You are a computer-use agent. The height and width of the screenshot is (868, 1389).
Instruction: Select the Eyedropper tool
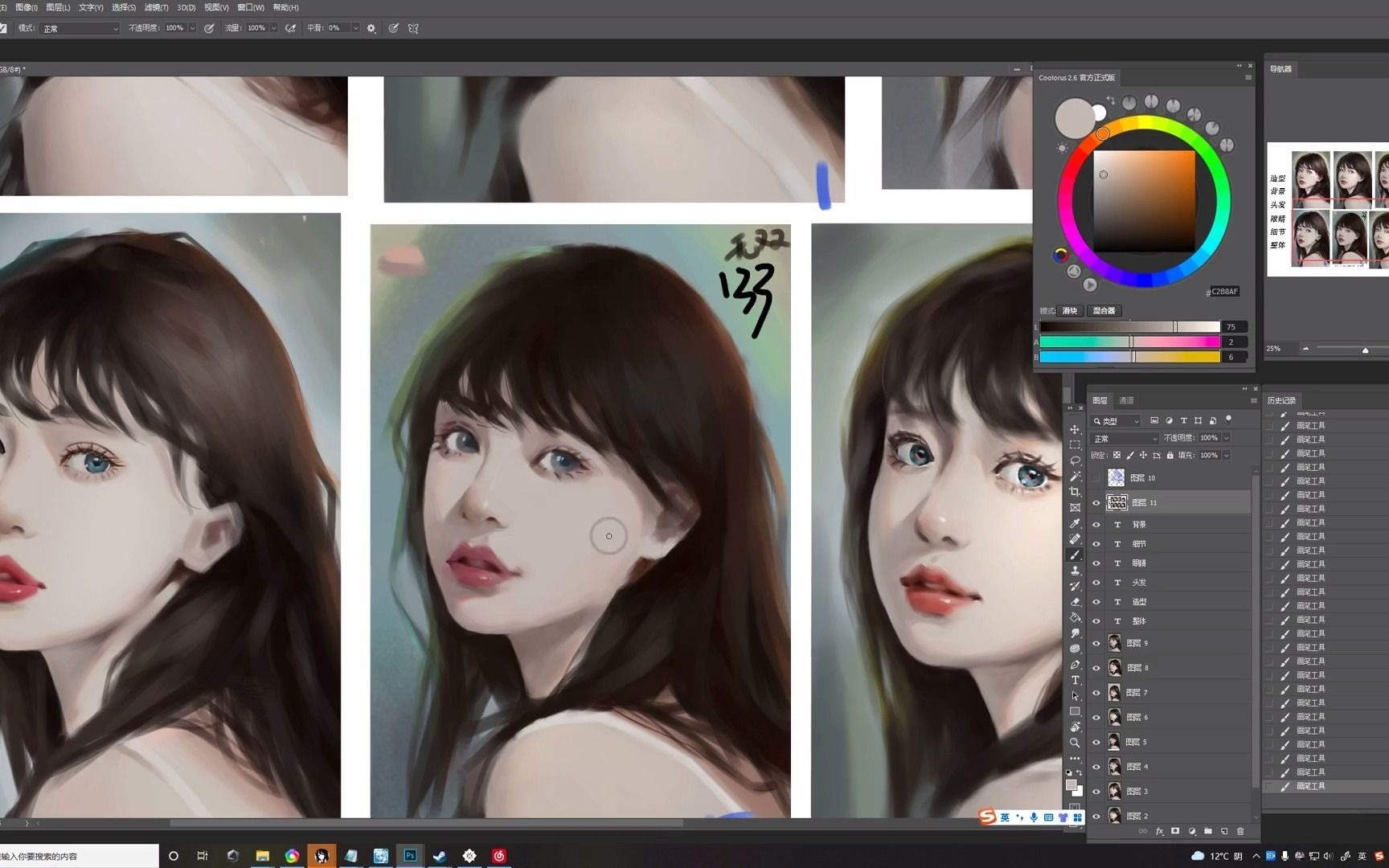point(1075,523)
